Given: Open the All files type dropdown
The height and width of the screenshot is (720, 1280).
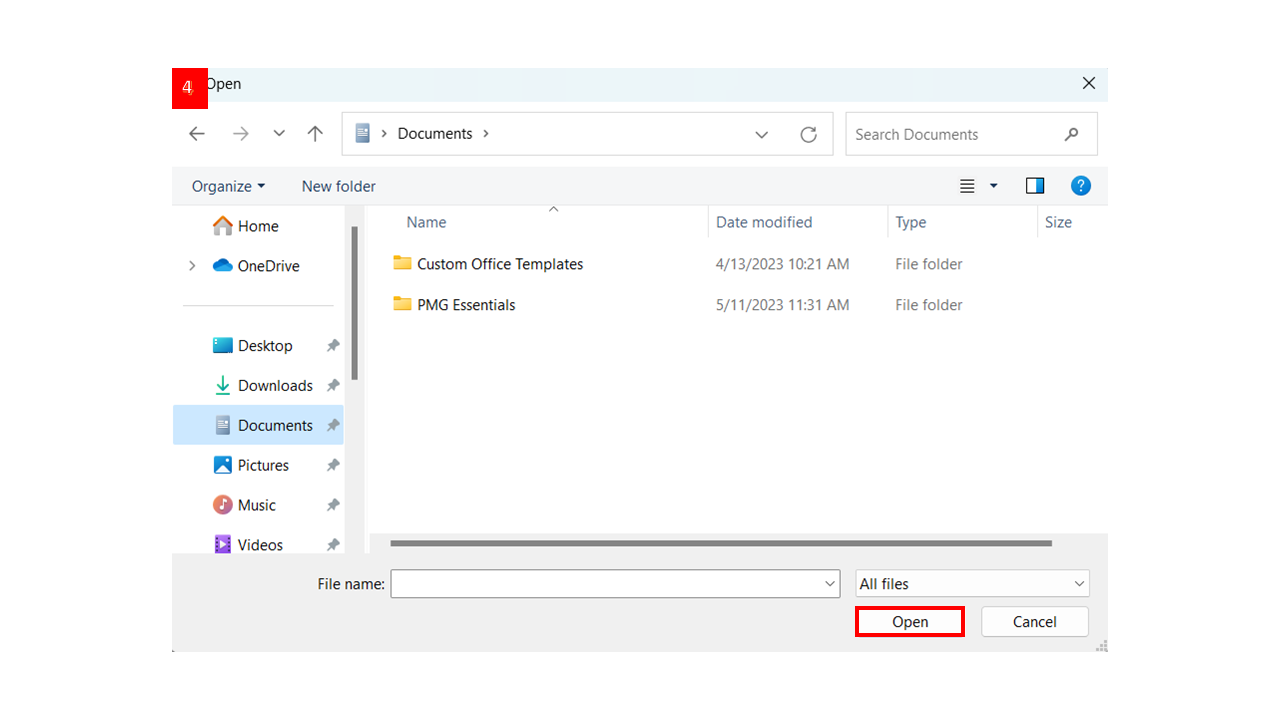Looking at the screenshot, I should pos(972,584).
